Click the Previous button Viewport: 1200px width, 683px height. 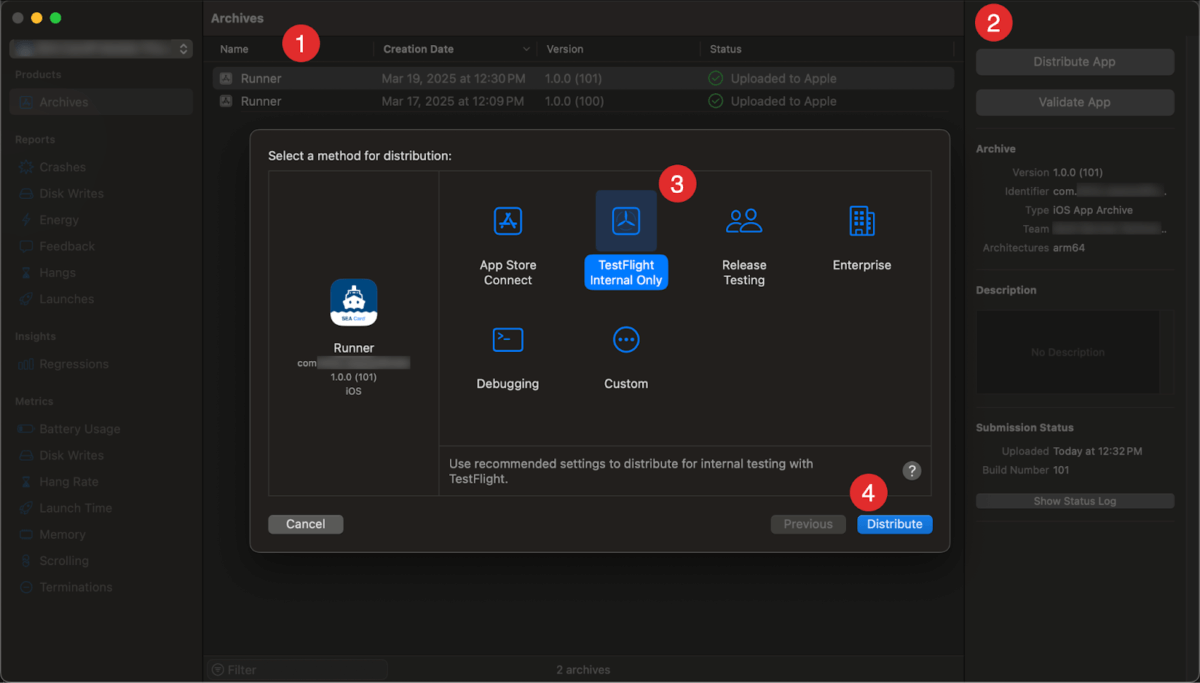808,524
